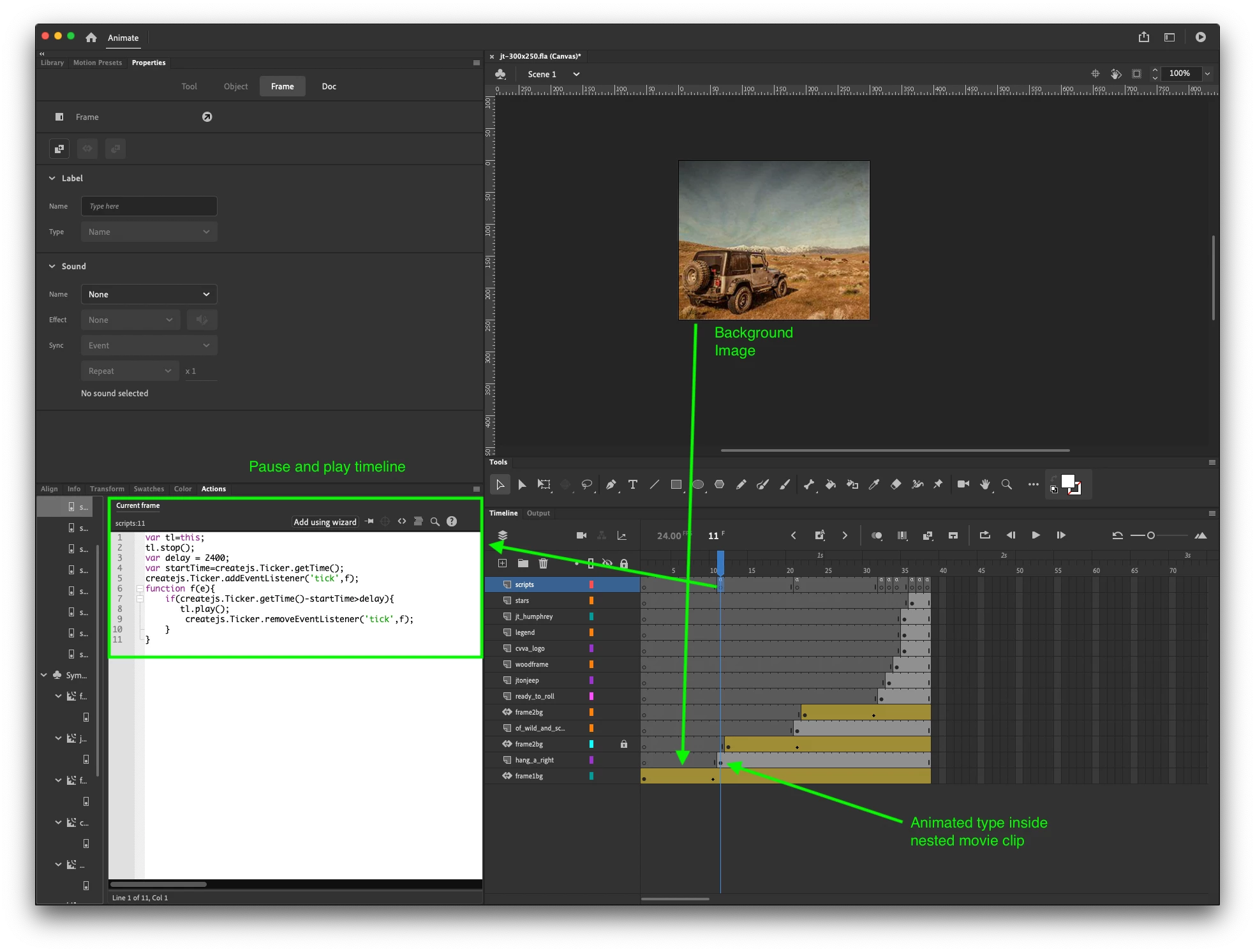Click Add using wizard button
Viewport: 1255px width, 952px height.
(x=325, y=522)
